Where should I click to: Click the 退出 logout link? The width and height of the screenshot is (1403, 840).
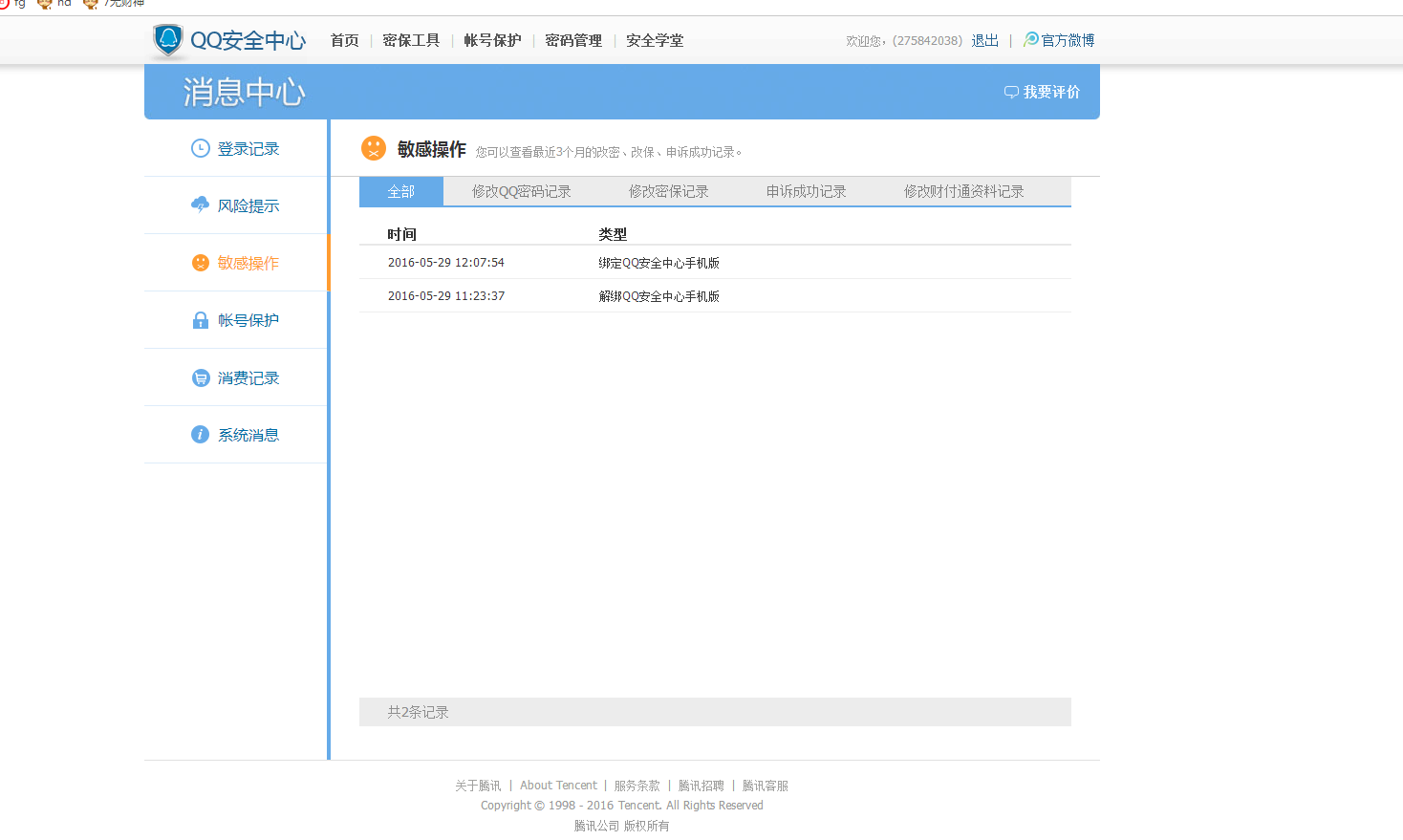(x=985, y=40)
